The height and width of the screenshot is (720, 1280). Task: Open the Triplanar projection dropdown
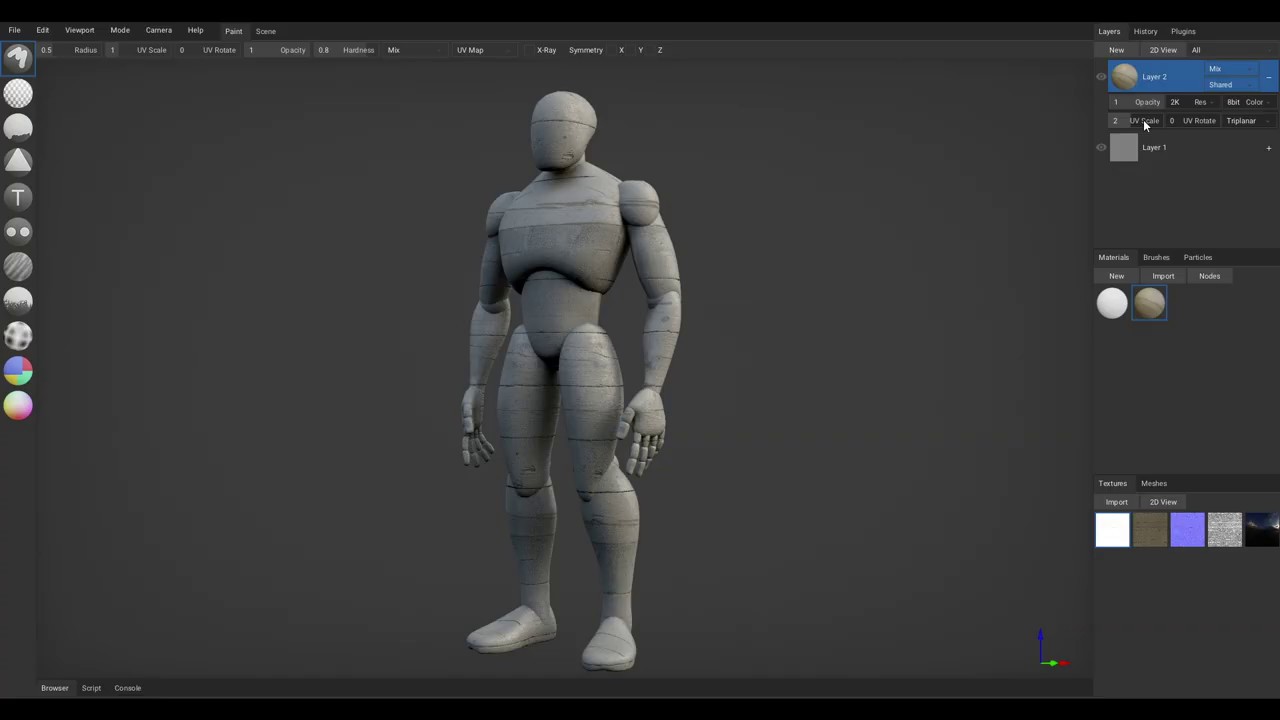coord(1247,121)
